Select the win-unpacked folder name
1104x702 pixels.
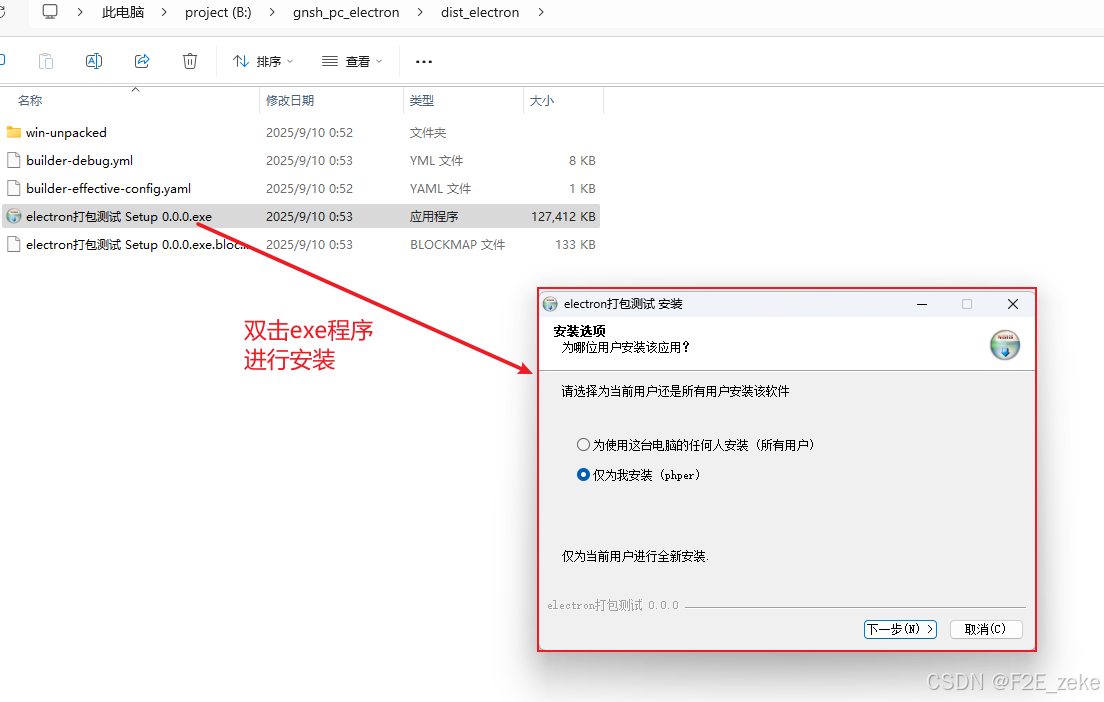pyautogui.click(x=66, y=132)
